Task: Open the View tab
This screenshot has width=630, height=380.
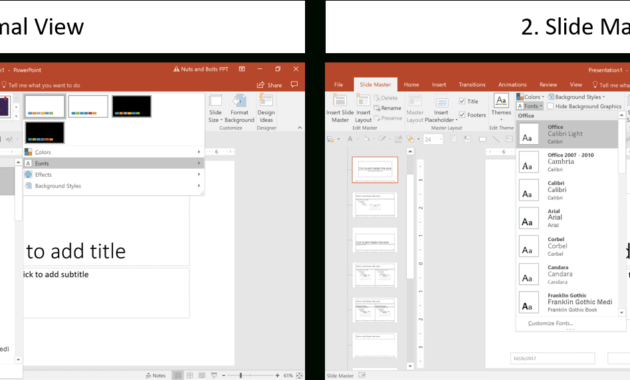Action: coord(575,84)
